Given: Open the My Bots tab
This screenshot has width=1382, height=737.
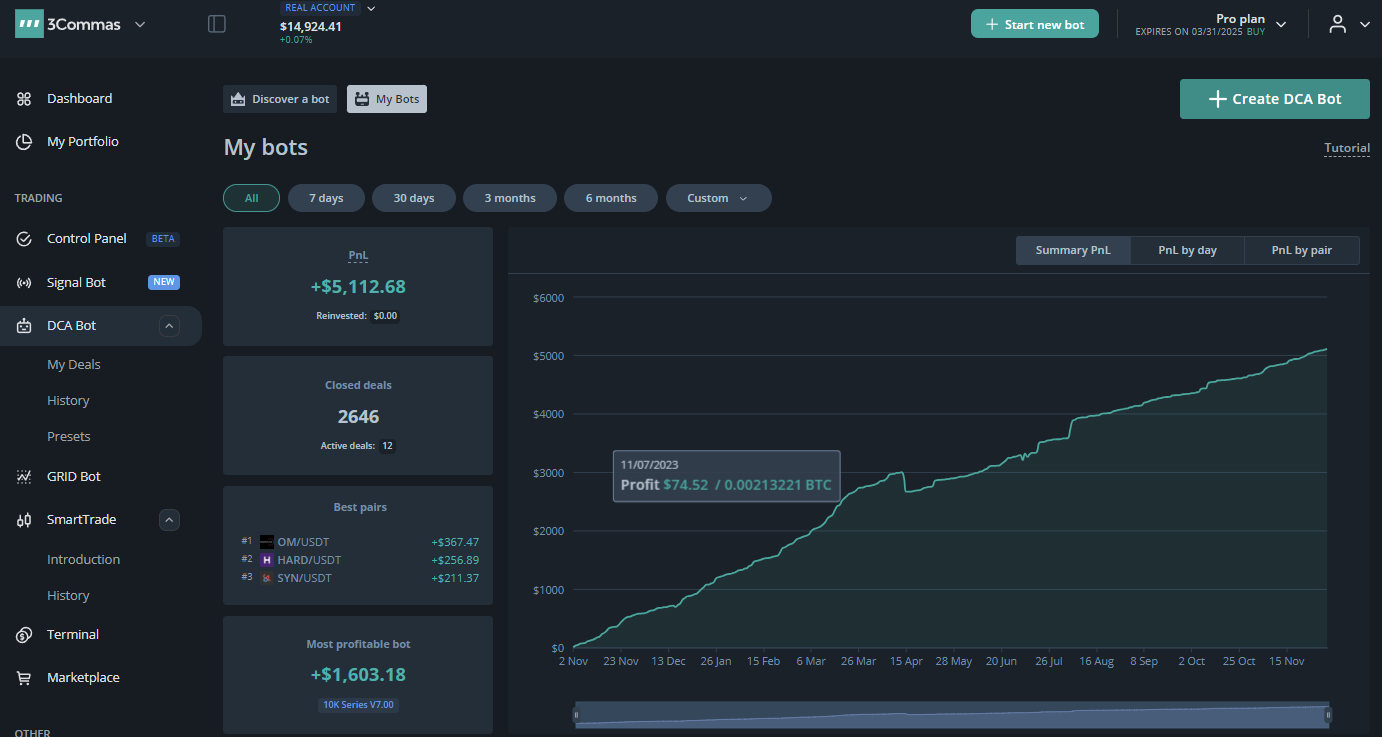Looking at the screenshot, I should 387,99.
